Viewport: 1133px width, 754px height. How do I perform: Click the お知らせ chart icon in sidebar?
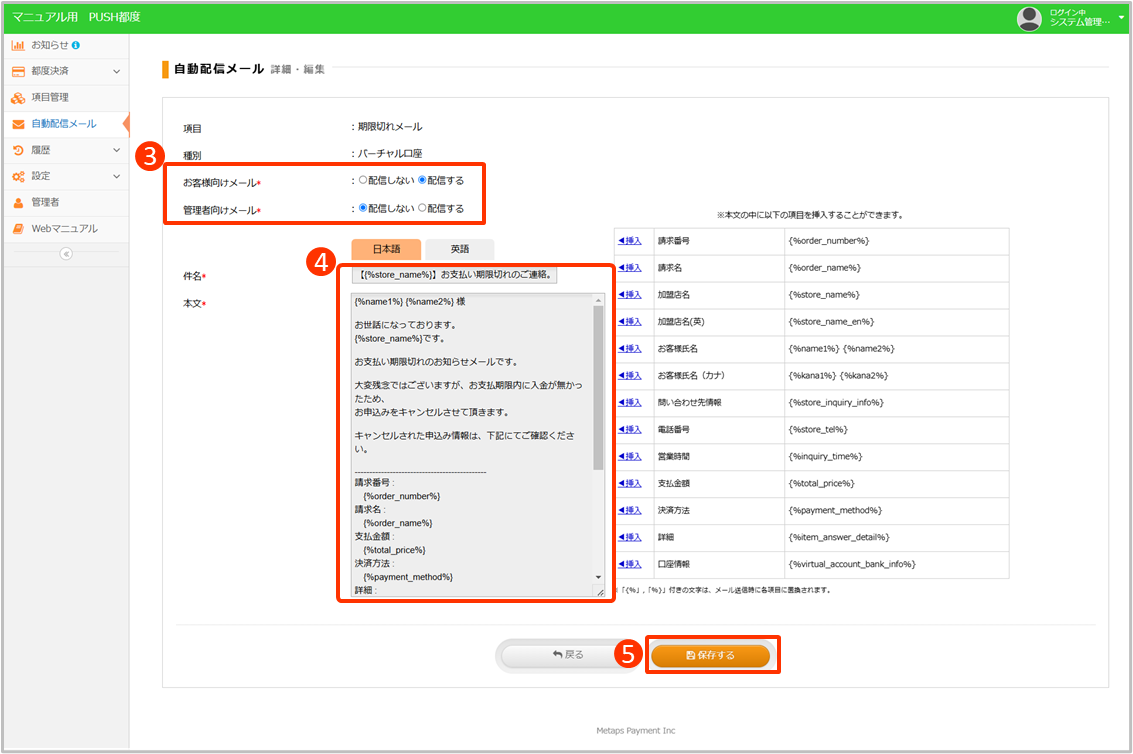click(18, 45)
